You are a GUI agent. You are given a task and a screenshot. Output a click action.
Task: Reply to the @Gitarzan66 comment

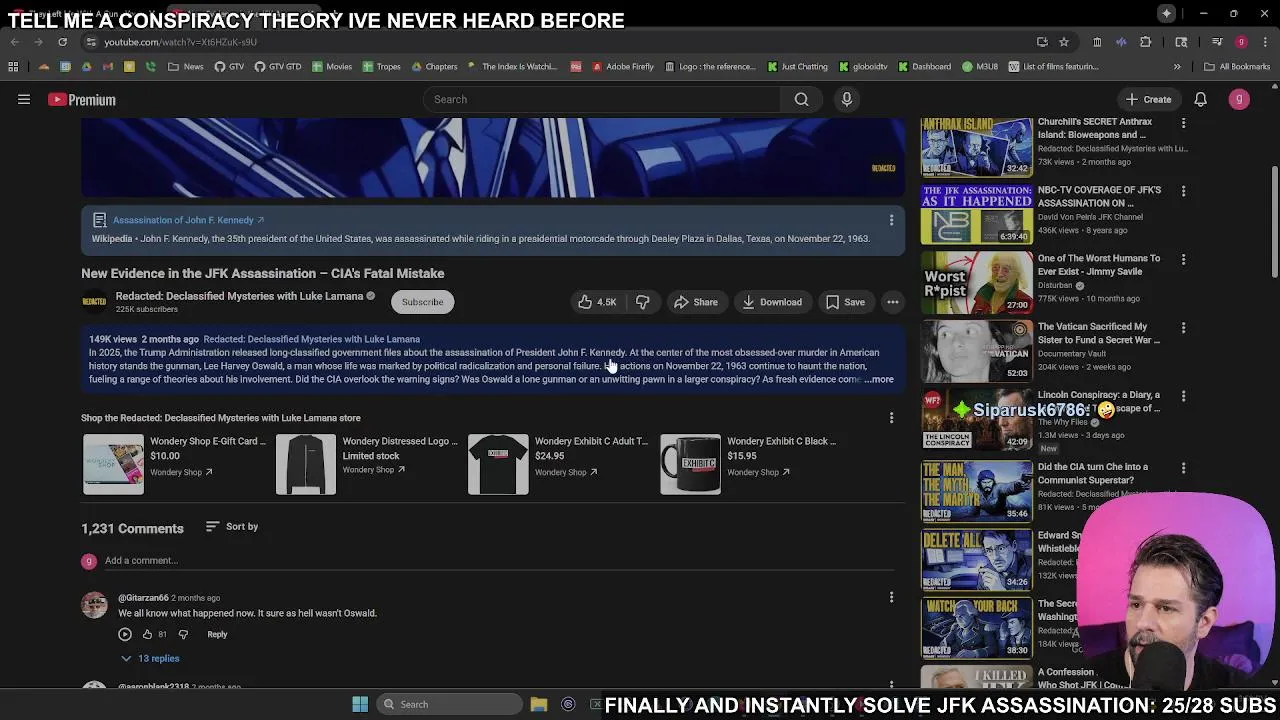[217, 634]
